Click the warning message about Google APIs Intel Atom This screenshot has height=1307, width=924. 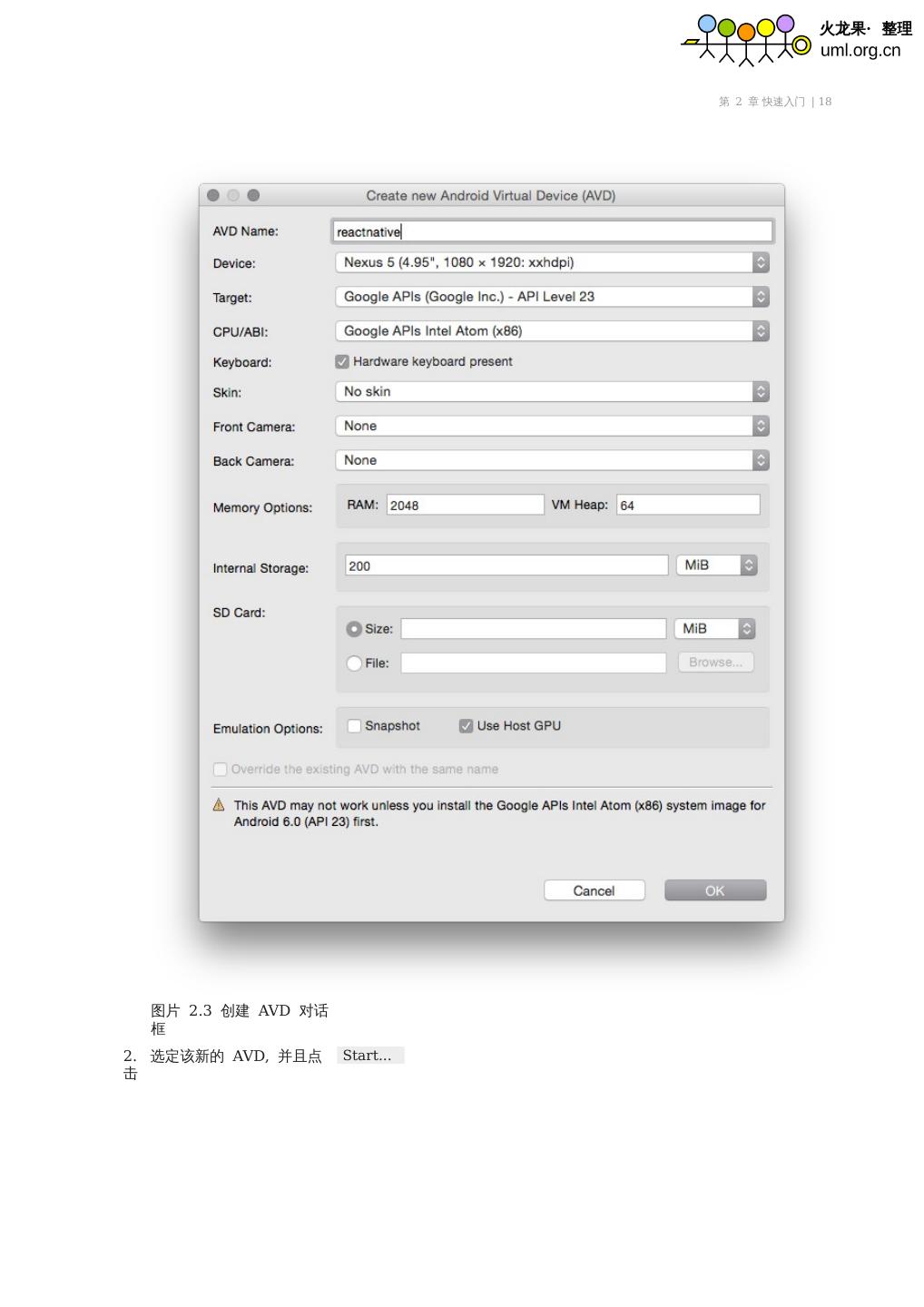coord(499,813)
